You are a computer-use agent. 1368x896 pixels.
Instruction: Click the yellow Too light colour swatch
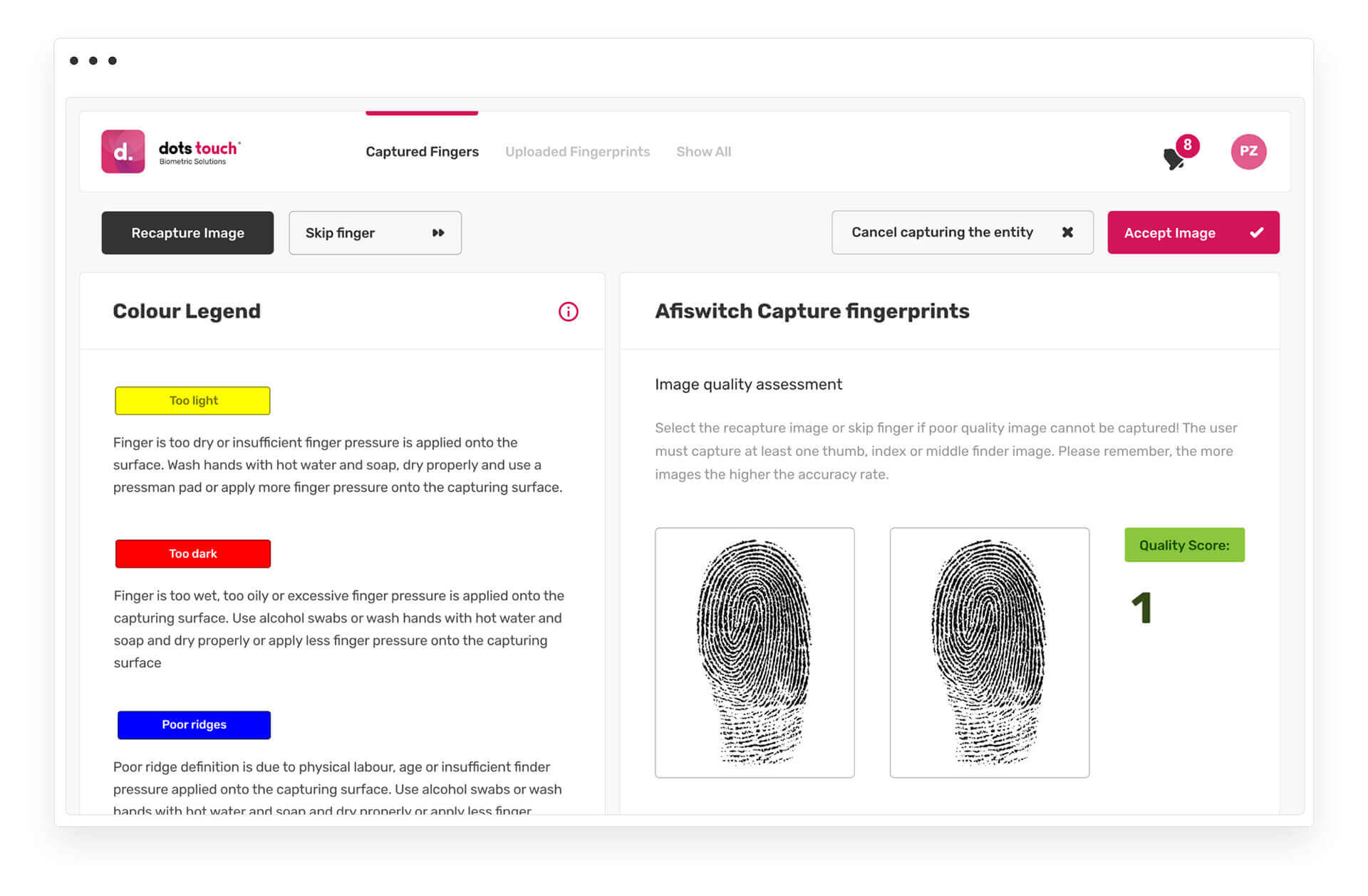click(192, 400)
